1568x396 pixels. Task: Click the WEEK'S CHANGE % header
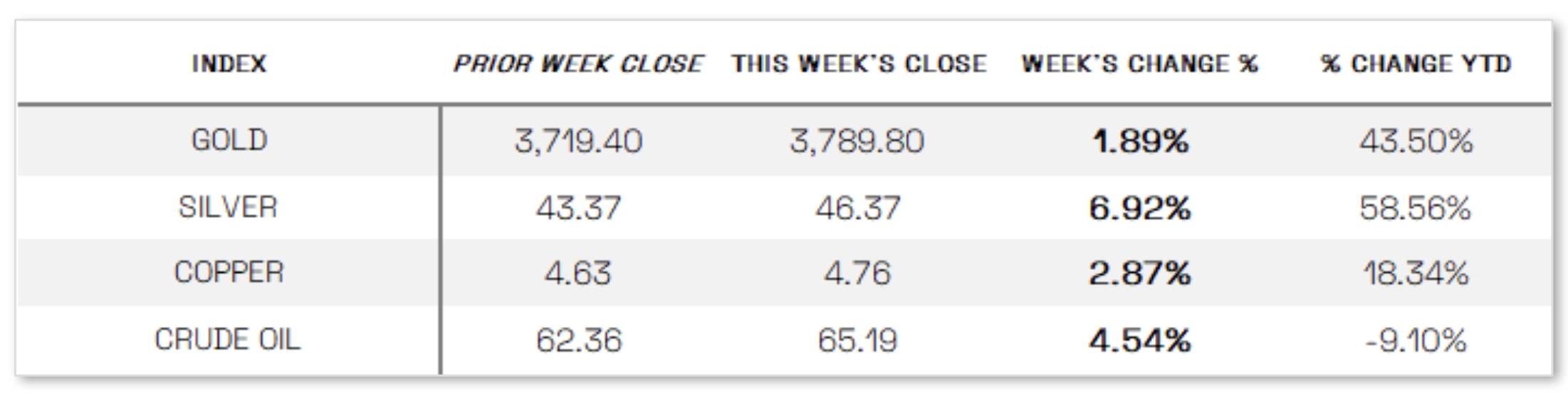pos(1139,64)
